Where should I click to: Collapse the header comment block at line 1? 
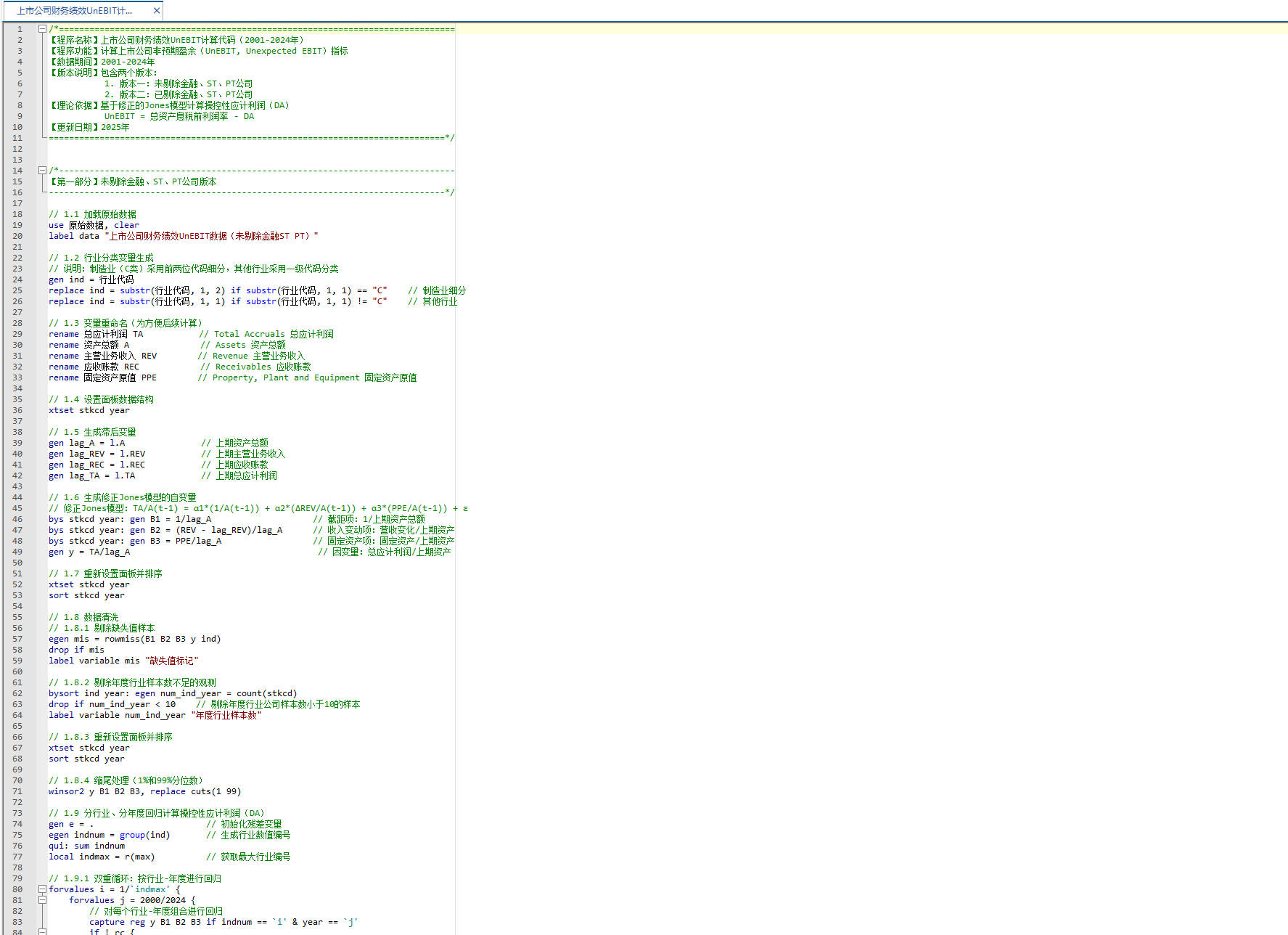(x=42, y=29)
